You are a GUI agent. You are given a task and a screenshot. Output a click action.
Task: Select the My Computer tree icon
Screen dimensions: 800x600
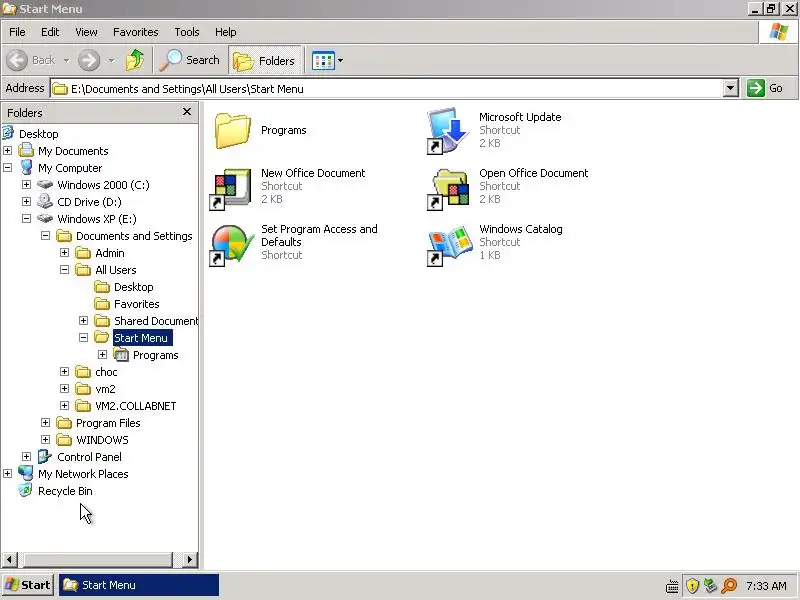point(26,167)
